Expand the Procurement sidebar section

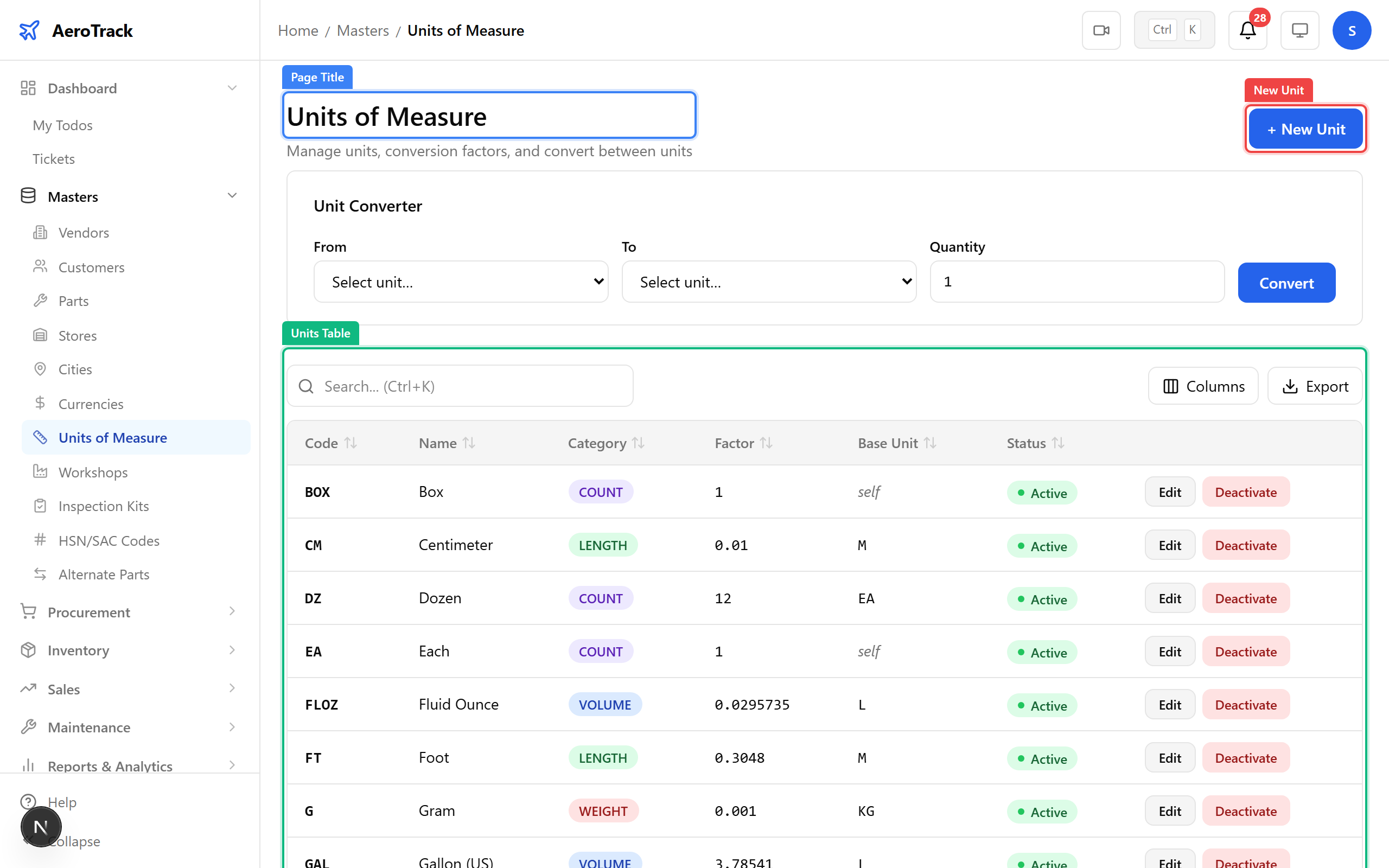point(232,612)
